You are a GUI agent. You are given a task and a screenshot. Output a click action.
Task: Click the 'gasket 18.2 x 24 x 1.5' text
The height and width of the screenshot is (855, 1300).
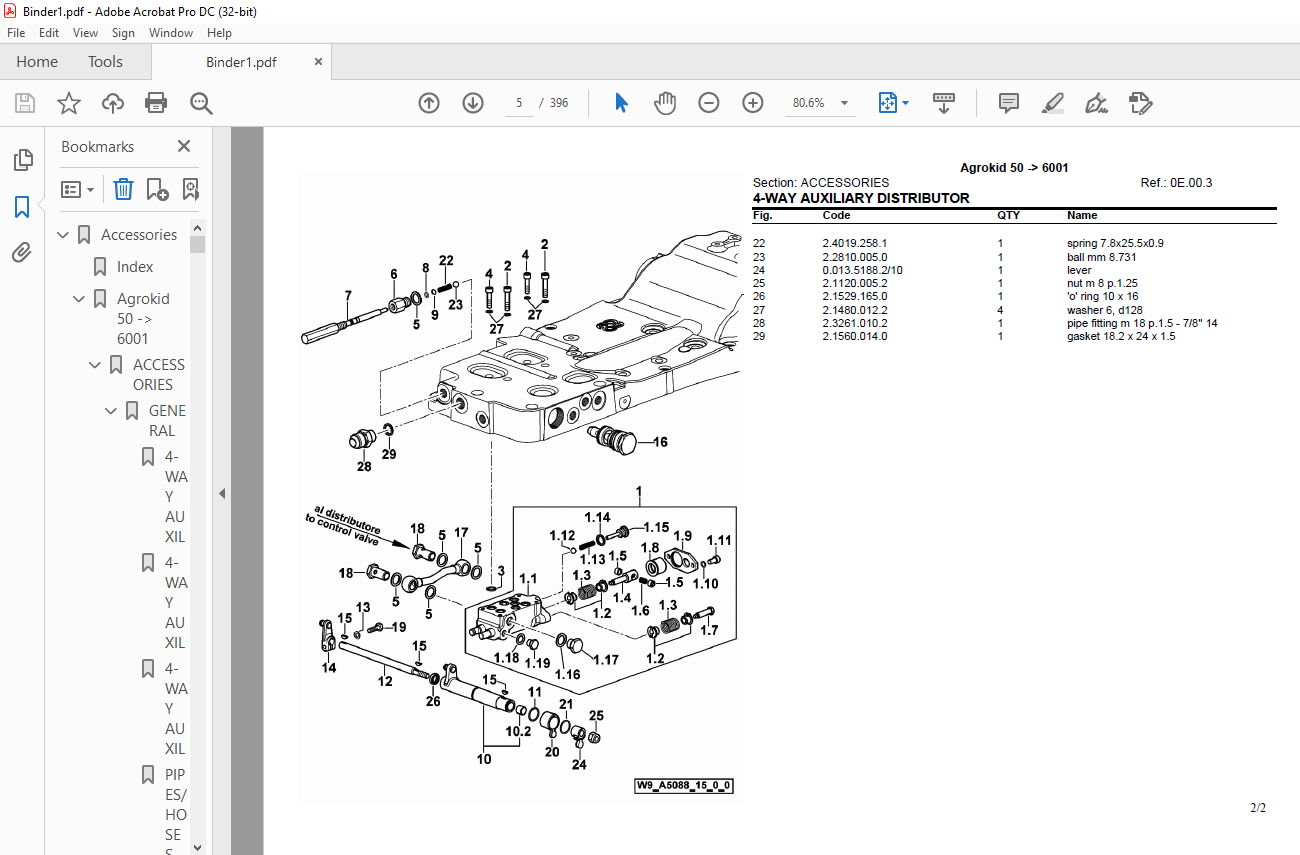[x=1121, y=336]
